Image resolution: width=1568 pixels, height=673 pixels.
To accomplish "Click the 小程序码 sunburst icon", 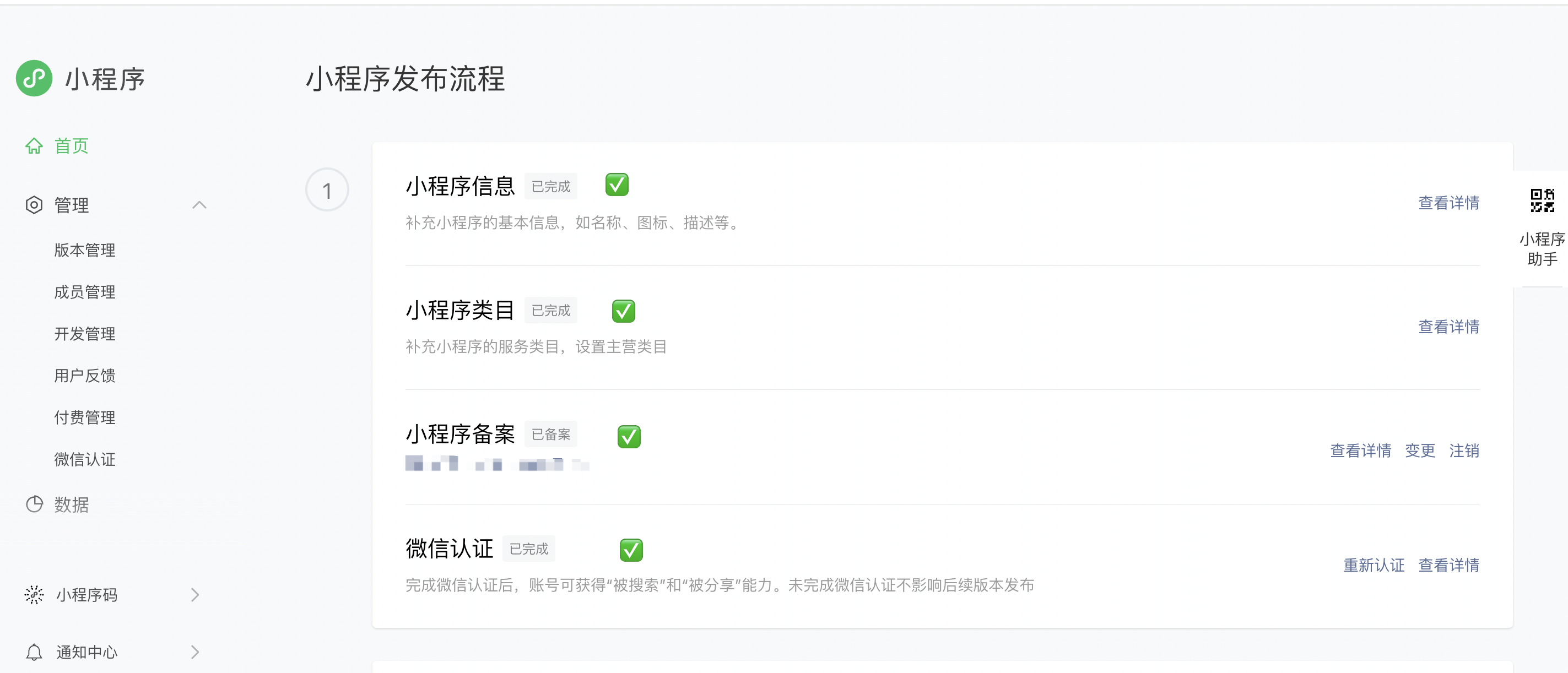I will [x=34, y=594].
